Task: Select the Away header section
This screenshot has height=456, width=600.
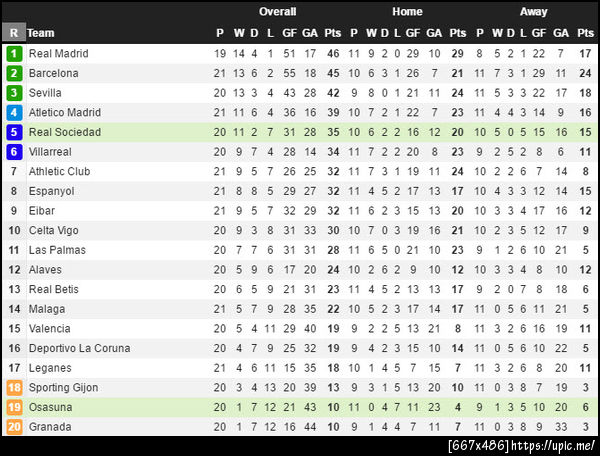Action: [x=533, y=12]
